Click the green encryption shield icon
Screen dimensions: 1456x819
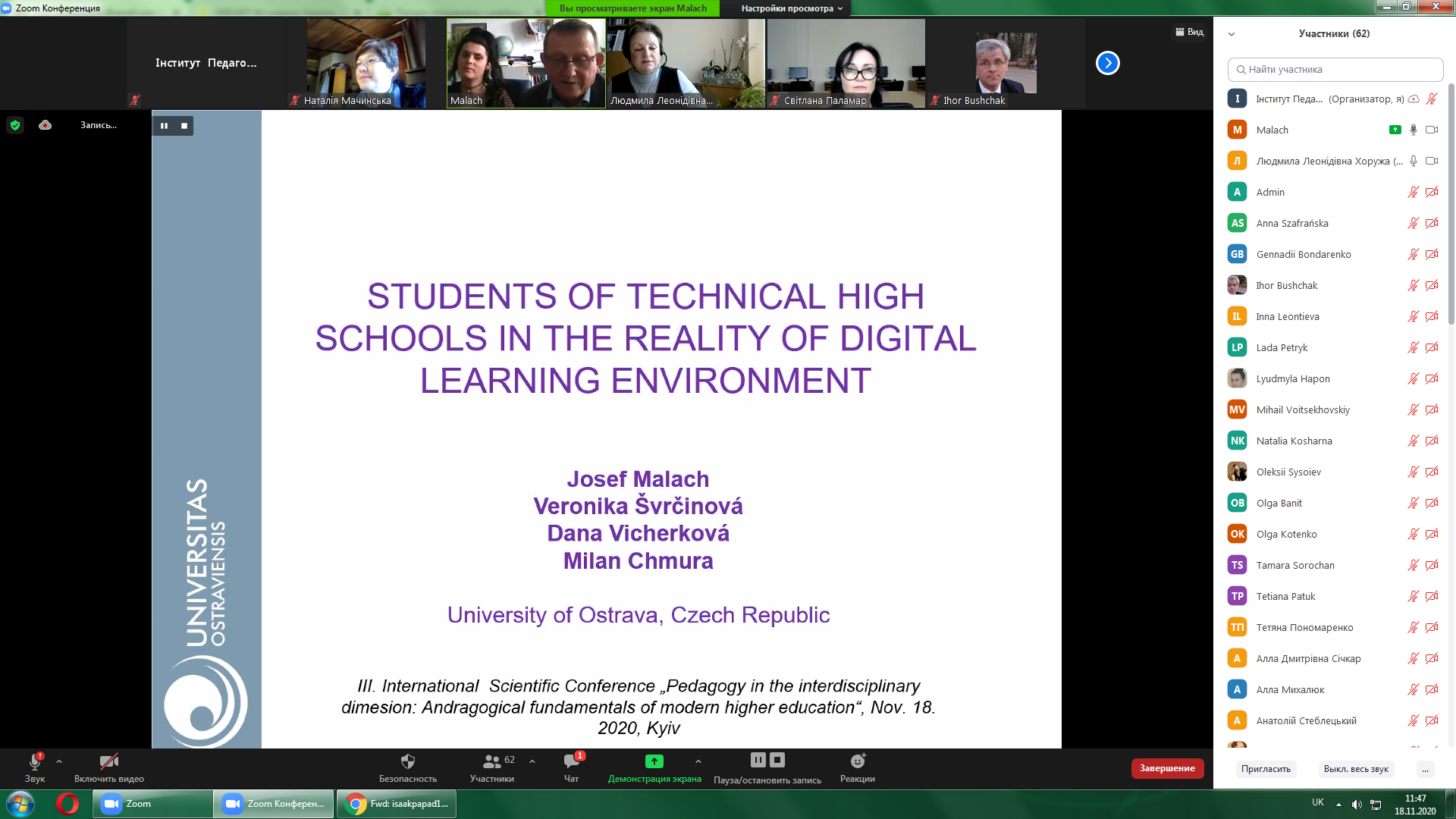[x=15, y=125]
